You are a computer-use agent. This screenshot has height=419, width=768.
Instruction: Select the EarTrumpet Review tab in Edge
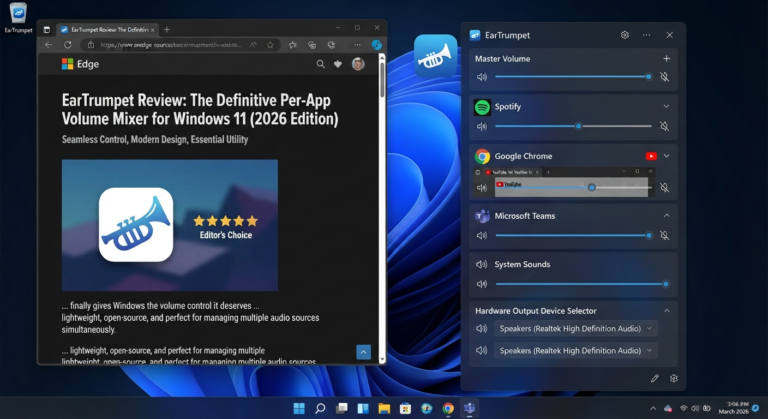[106, 30]
